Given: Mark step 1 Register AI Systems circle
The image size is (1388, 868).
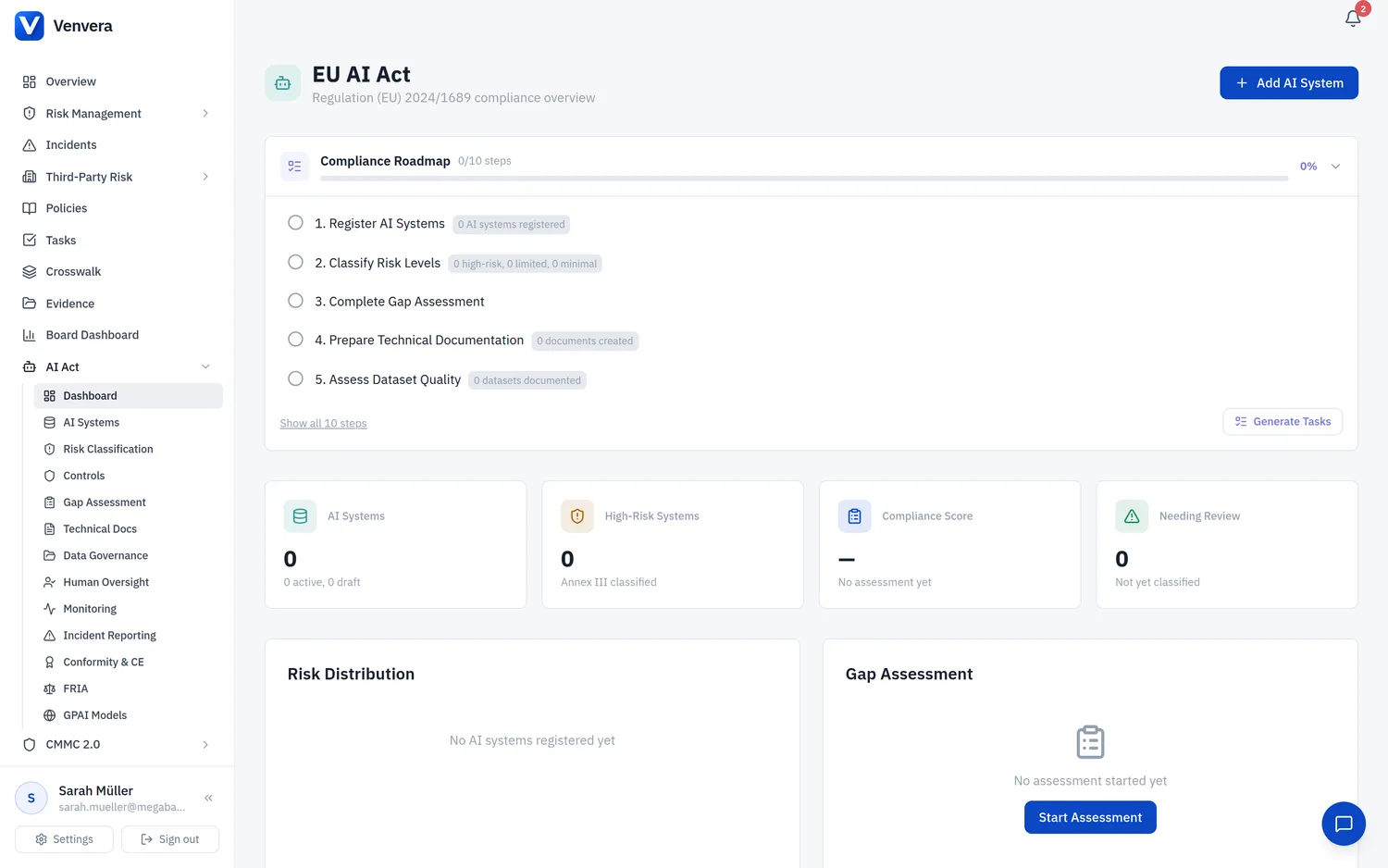Looking at the screenshot, I should [295, 223].
